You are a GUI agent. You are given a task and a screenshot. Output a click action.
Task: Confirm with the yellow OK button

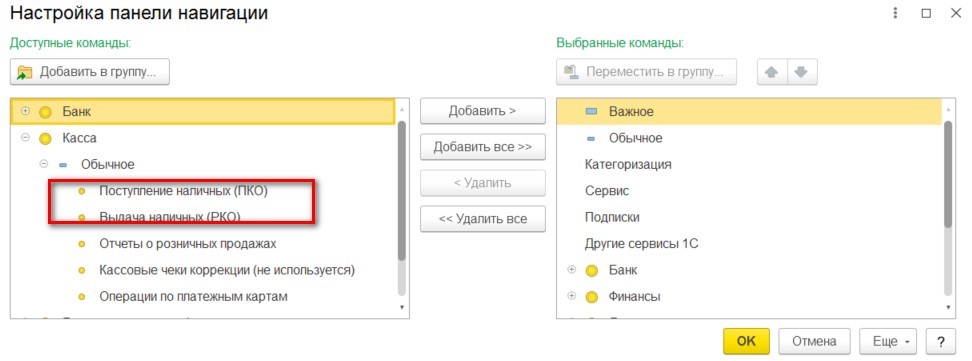[746, 341]
